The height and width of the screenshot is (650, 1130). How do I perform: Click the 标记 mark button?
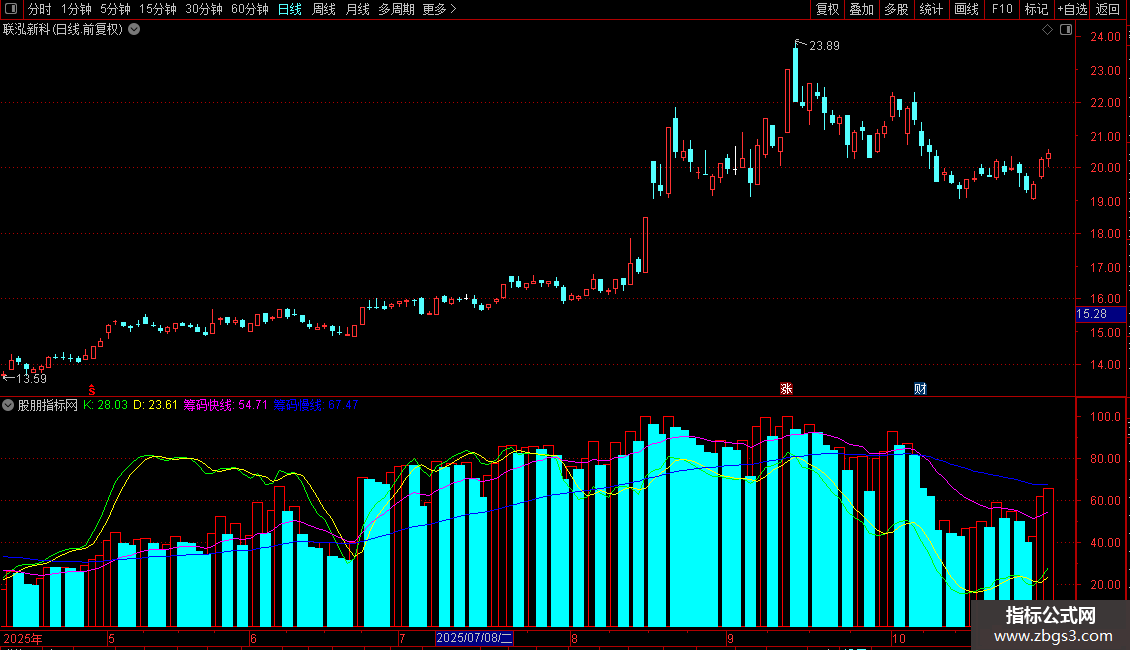coord(1036,9)
